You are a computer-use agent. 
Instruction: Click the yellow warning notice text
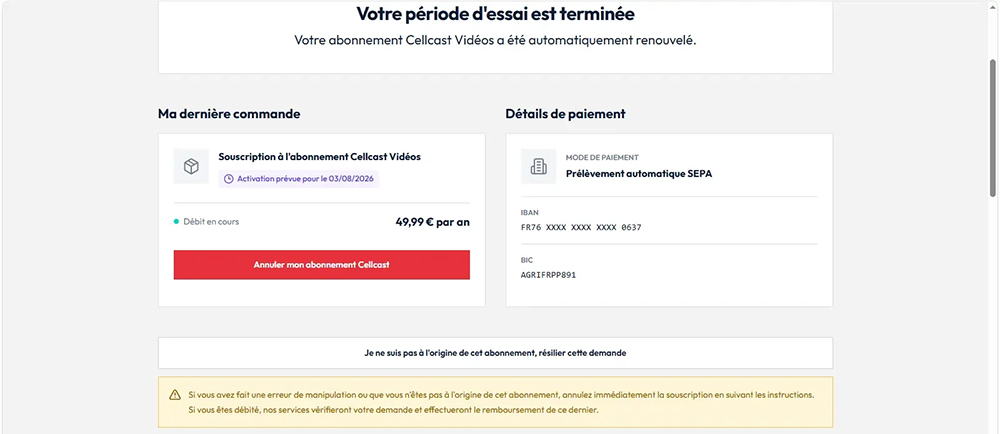pos(501,402)
